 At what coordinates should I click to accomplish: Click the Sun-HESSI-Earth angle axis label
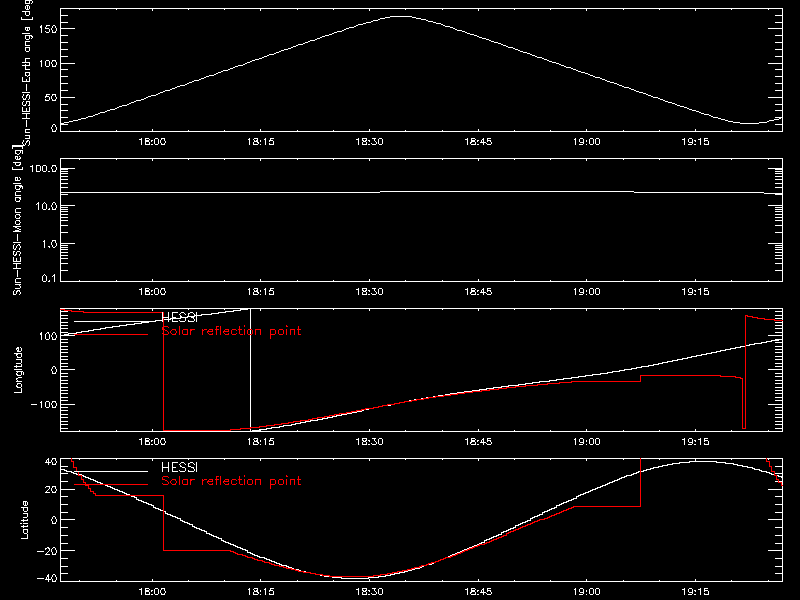click(26, 73)
